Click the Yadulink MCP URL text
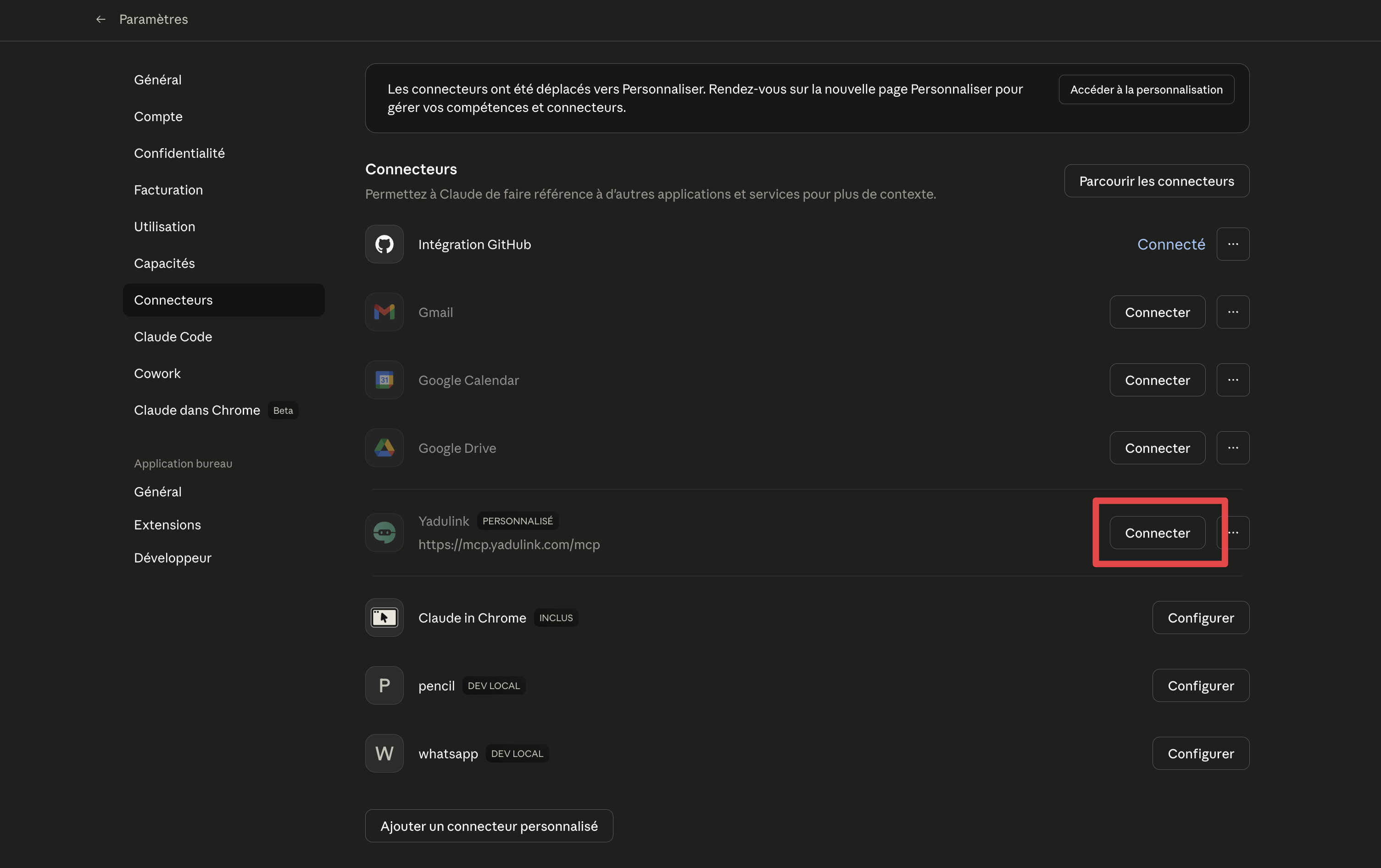Screen dimensions: 1381x868 pyautogui.click(x=509, y=545)
